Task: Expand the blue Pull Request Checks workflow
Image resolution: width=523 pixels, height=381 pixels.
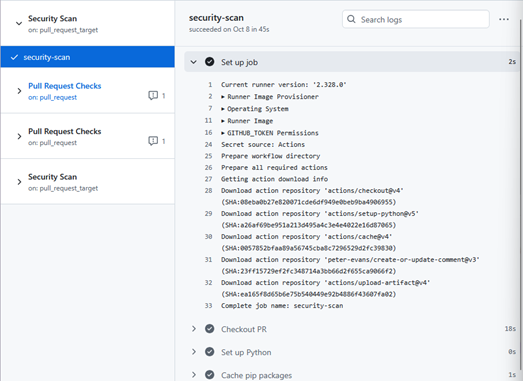Action: pos(19,91)
